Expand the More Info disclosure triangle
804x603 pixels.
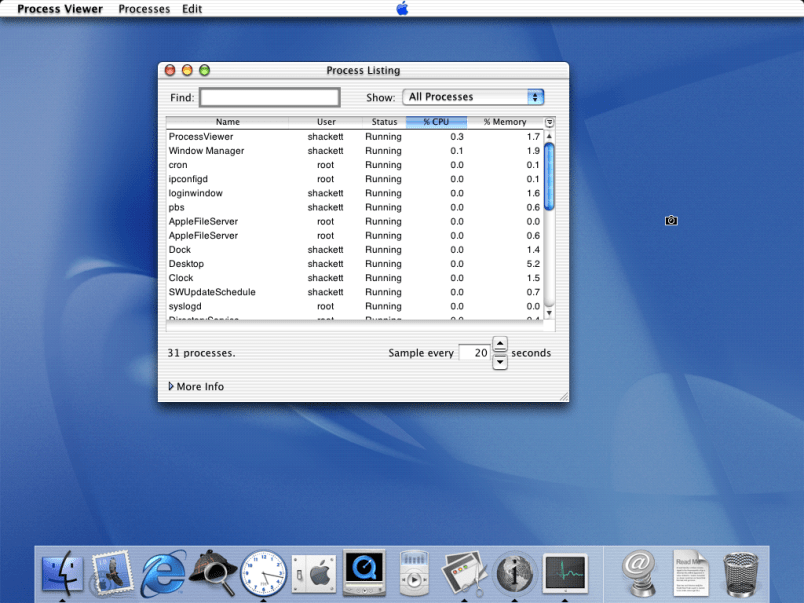pyautogui.click(x=171, y=387)
